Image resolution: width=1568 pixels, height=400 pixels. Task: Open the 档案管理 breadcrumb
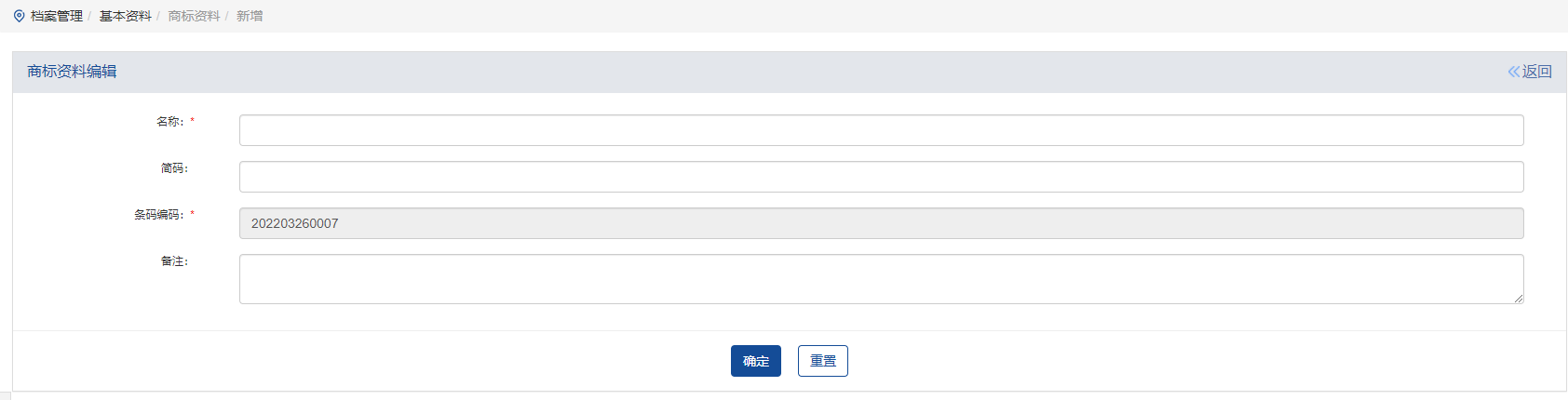tap(57, 16)
